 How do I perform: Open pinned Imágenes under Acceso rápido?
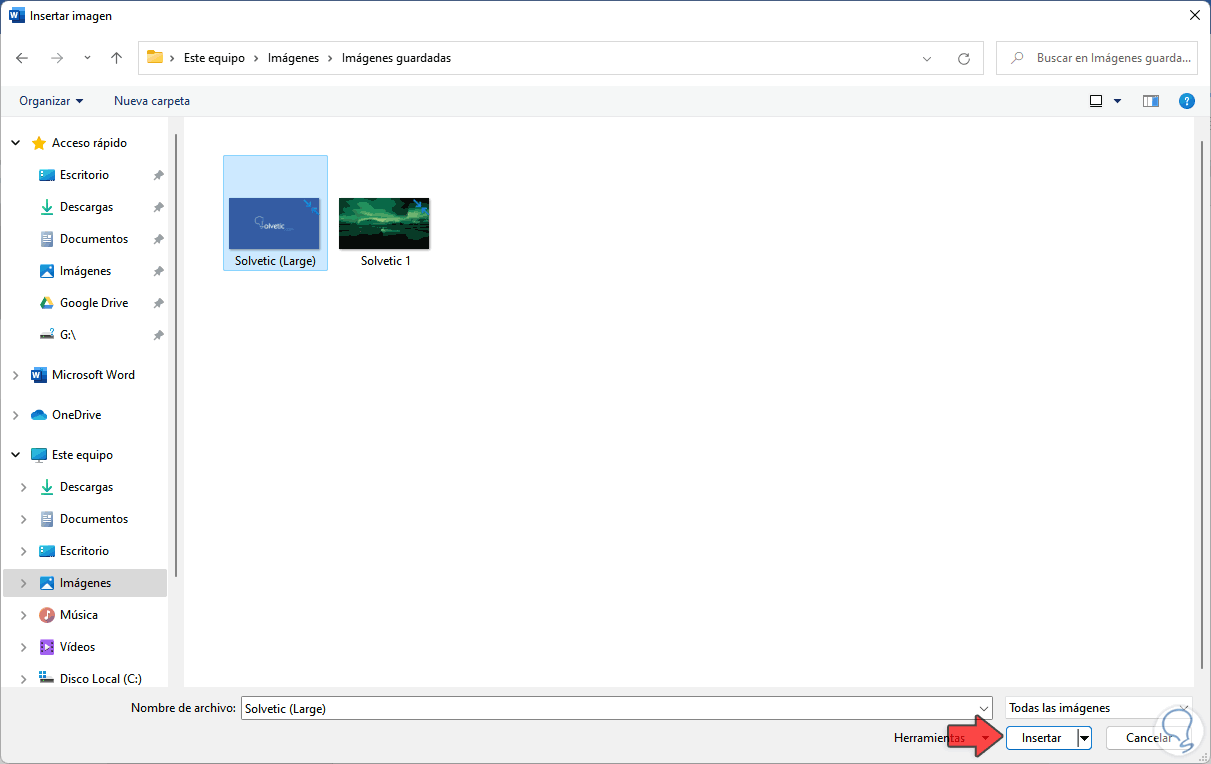[85, 271]
